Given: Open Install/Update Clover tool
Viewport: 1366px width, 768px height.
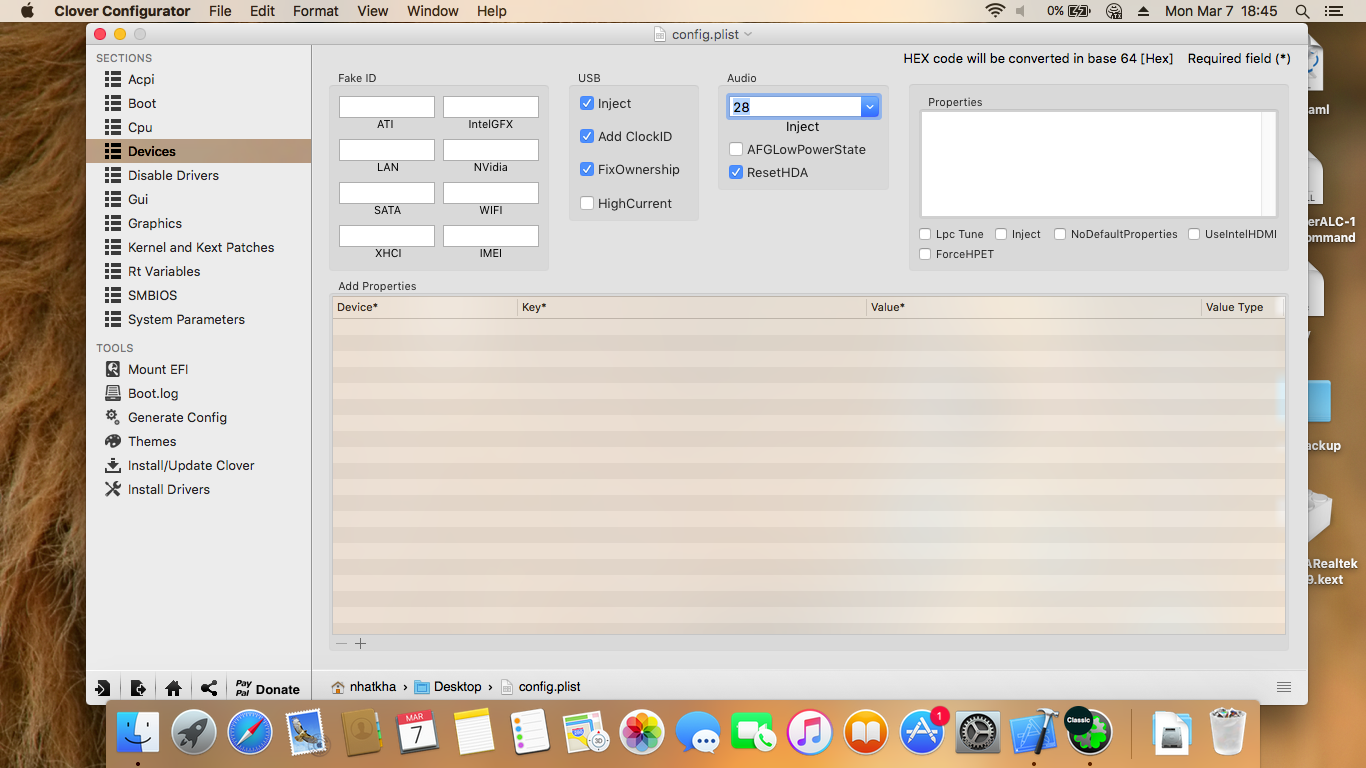Looking at the screenshot, I should 179,465.
